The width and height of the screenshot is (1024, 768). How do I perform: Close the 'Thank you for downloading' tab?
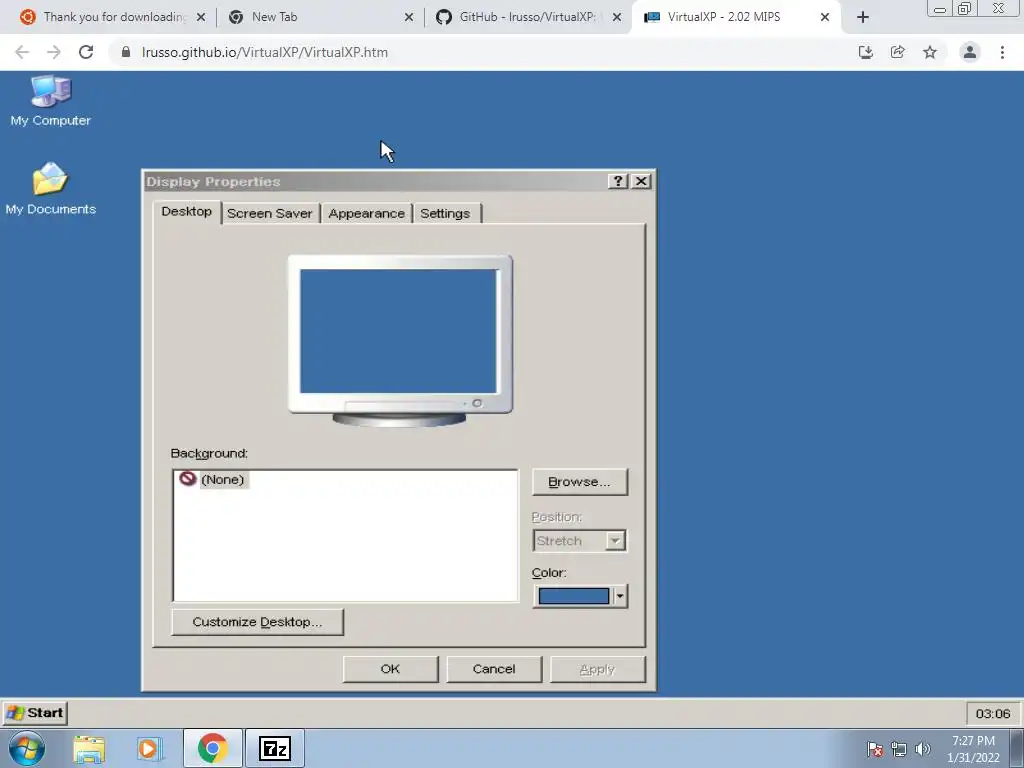pos(201,17)
